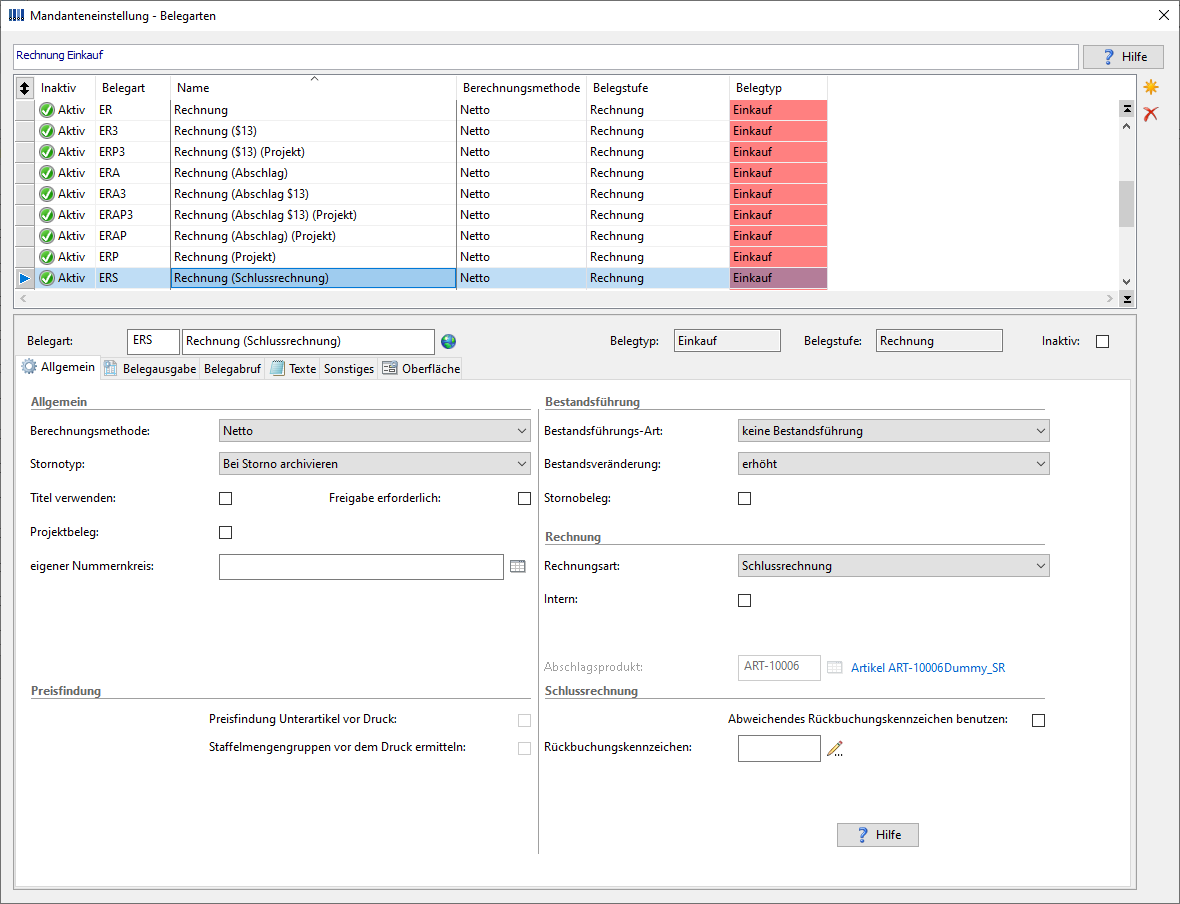Jump to first record with the top scroll icon
1180x904 pixels.
pyautogui.click(x=1127, y=109)
